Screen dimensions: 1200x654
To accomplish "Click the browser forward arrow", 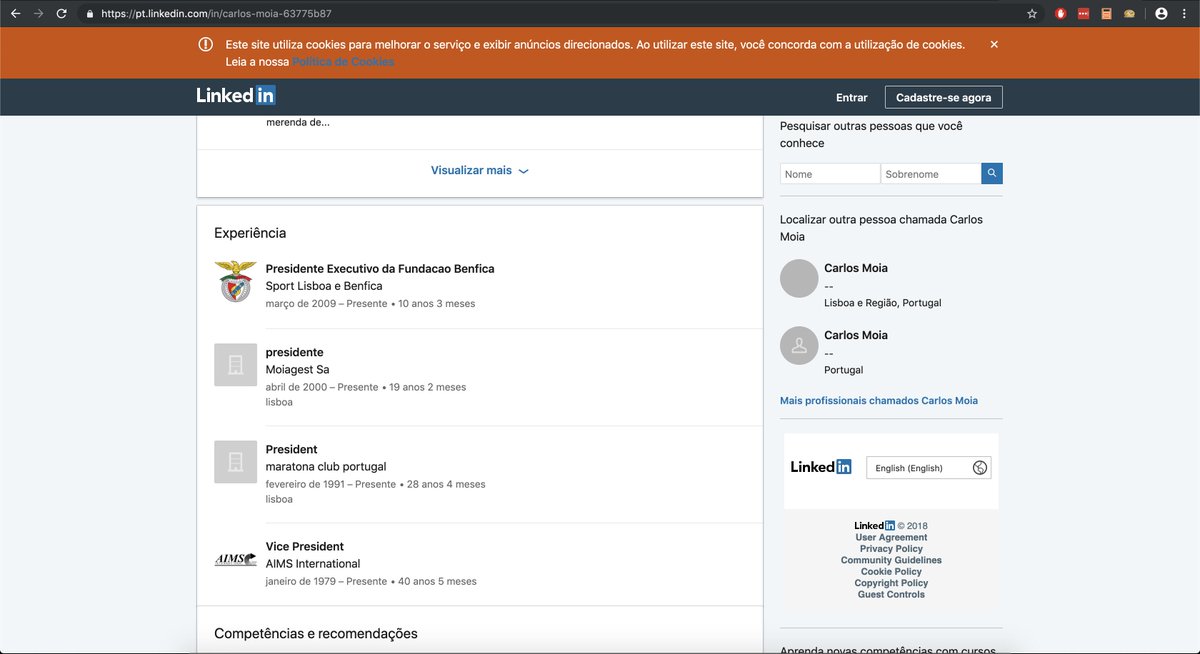I will 38,14.
